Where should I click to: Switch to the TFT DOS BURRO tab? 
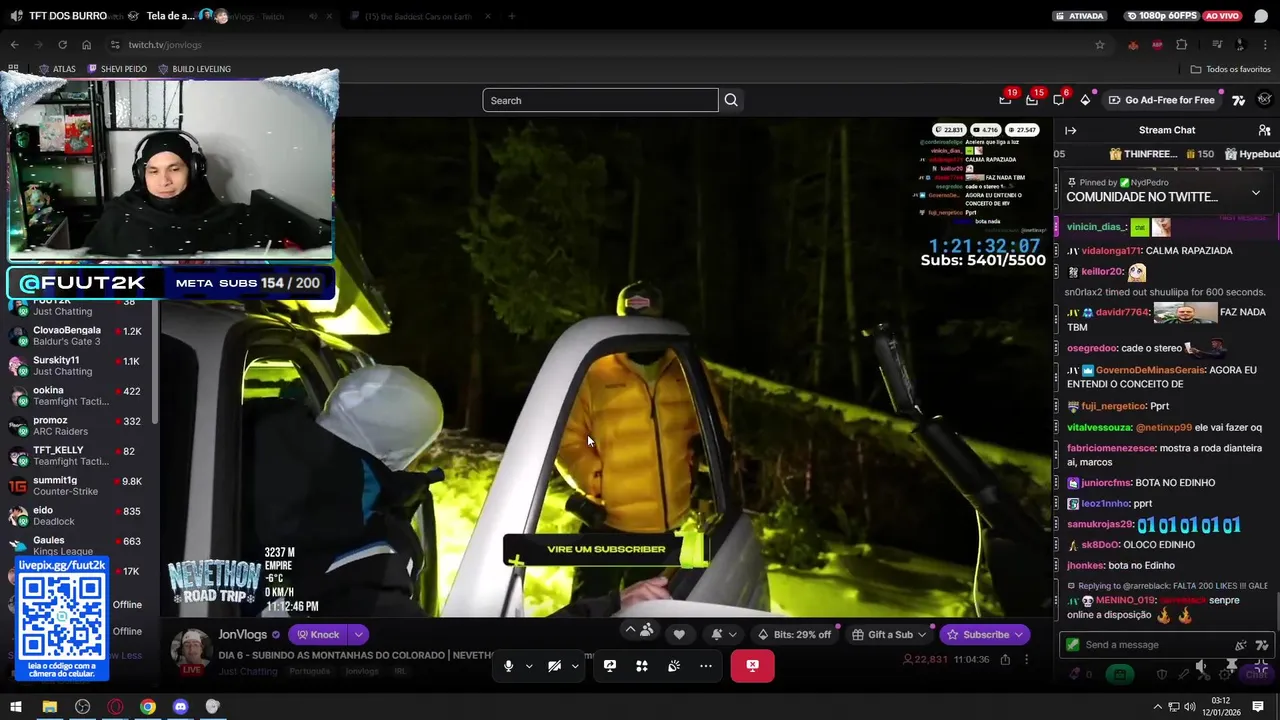click(68, 16)
